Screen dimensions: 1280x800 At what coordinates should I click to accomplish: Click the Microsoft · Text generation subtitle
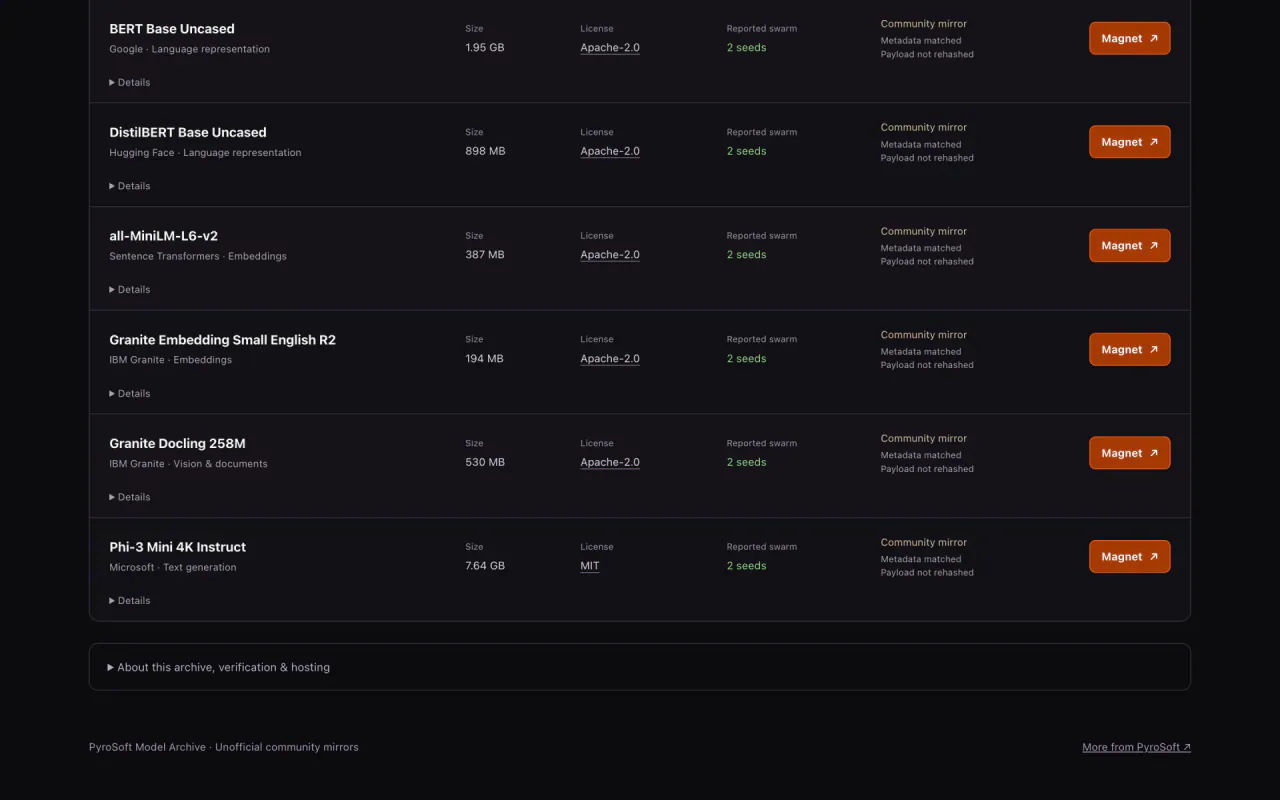173,568
